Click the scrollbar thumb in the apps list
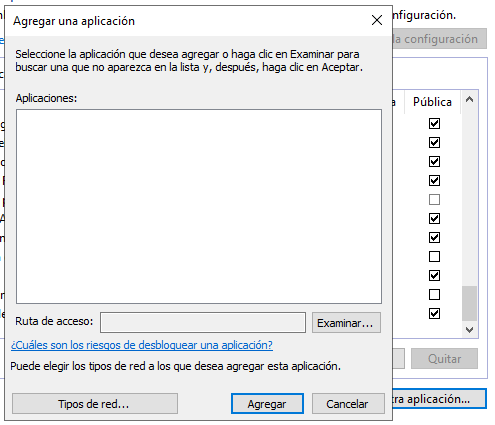The image size is (495, 425). coord(469,303)
